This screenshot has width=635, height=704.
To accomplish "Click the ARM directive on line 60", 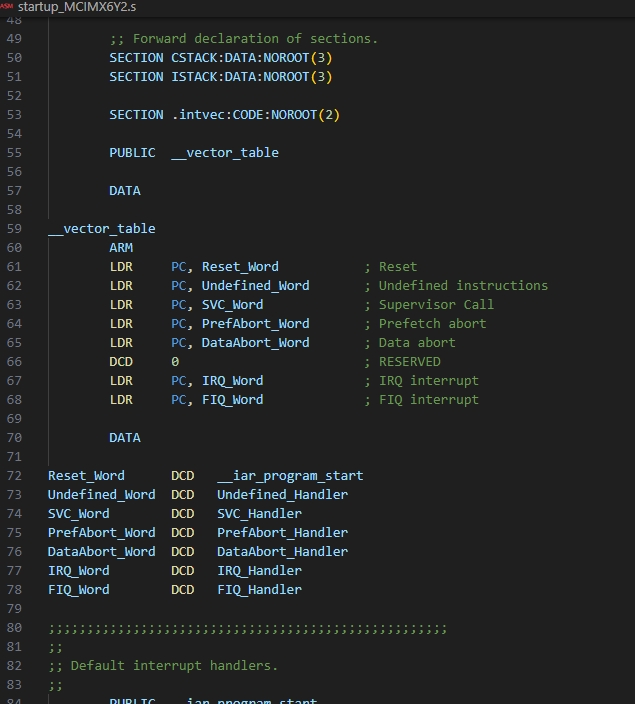I will 121,248.
